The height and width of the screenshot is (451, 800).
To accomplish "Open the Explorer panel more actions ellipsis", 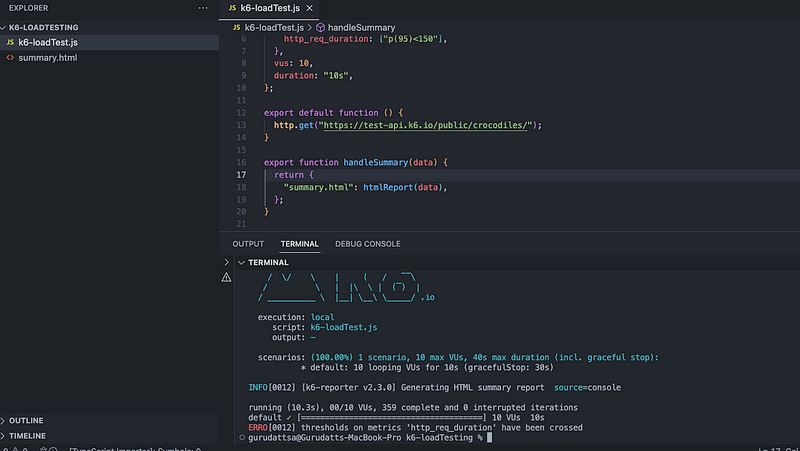I will tap(203, 8).
